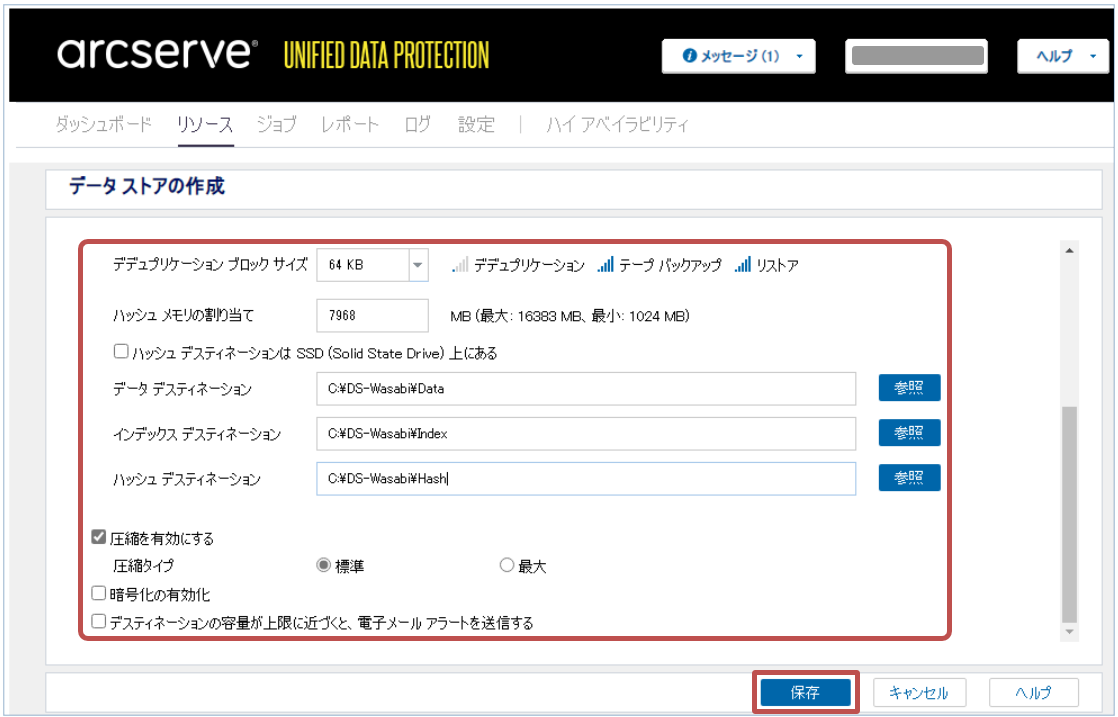Click the デデュプリケーション signal bars icon
1118x717 pixels.
pyautogui.click(x=460, y=265)
